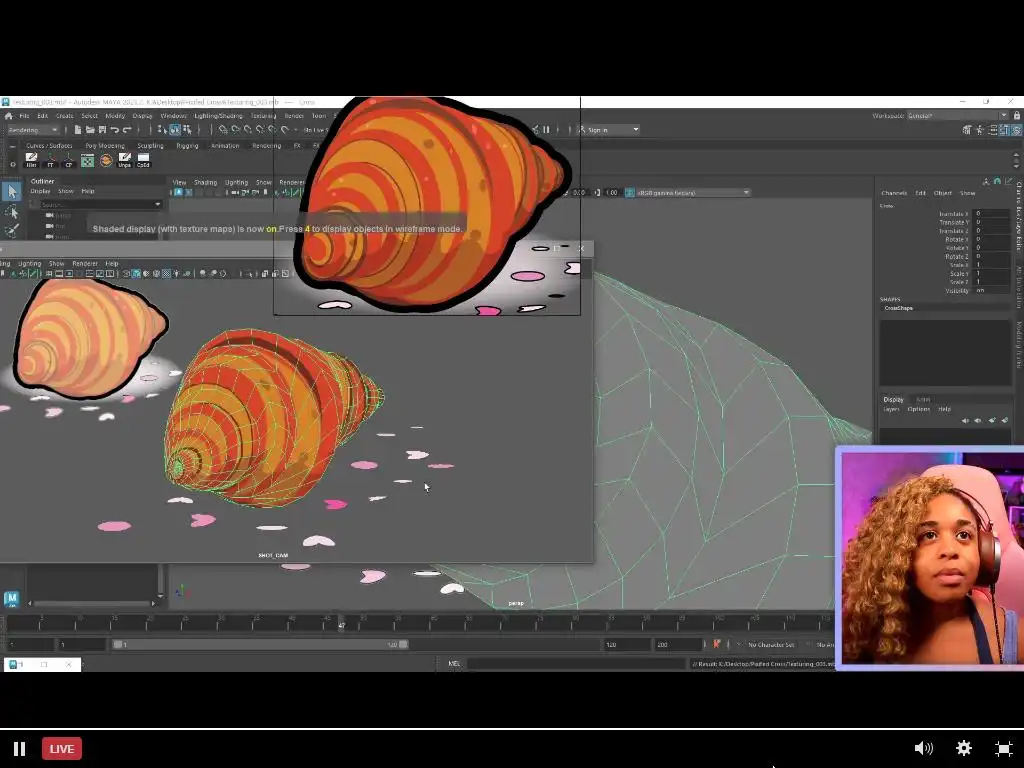The height and width of the screenshot is (768, 1024).
Task: Click the CP shelf icon
Action: click(69, 160)
